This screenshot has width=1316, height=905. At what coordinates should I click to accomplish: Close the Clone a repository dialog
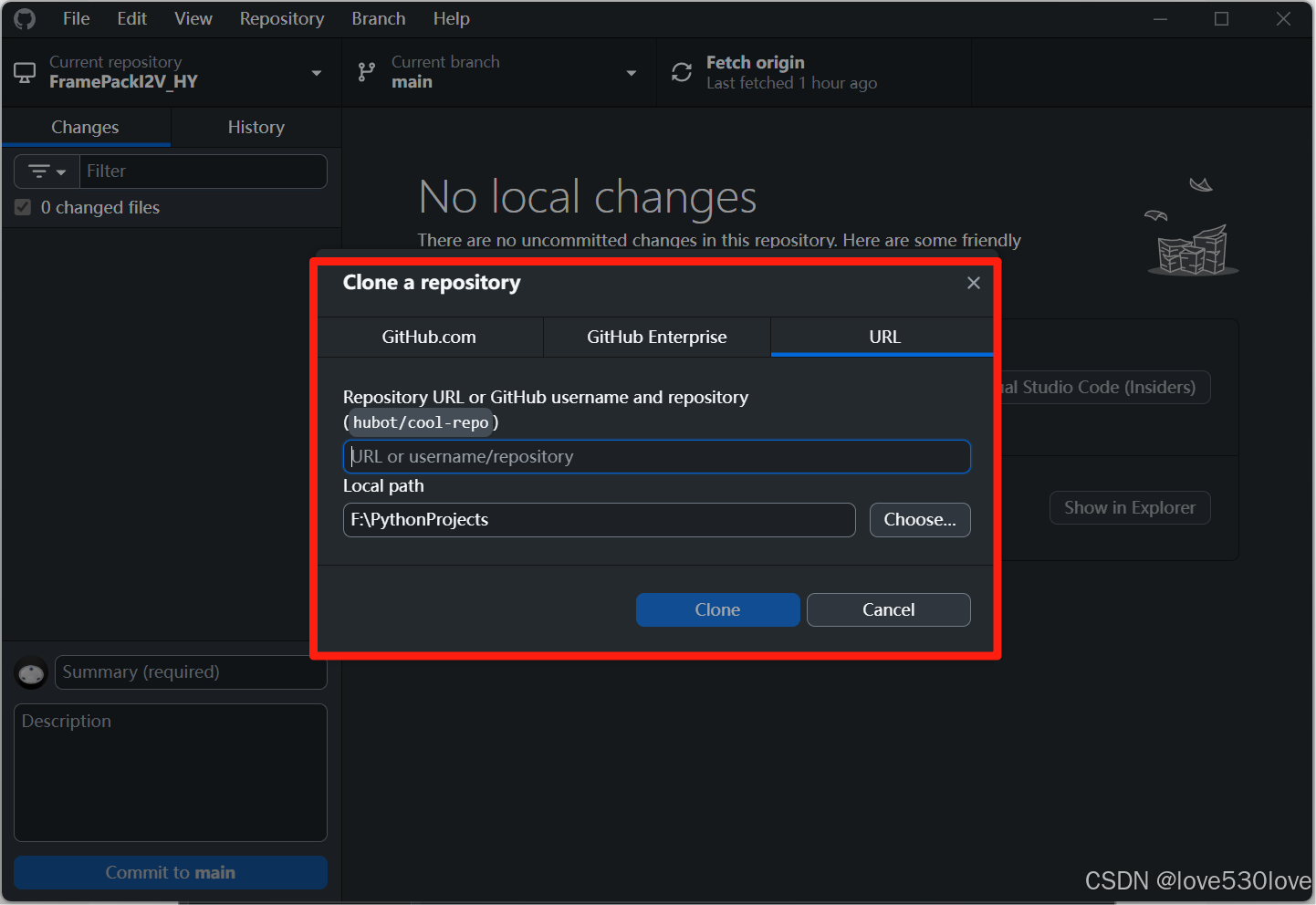pos(974,283)
